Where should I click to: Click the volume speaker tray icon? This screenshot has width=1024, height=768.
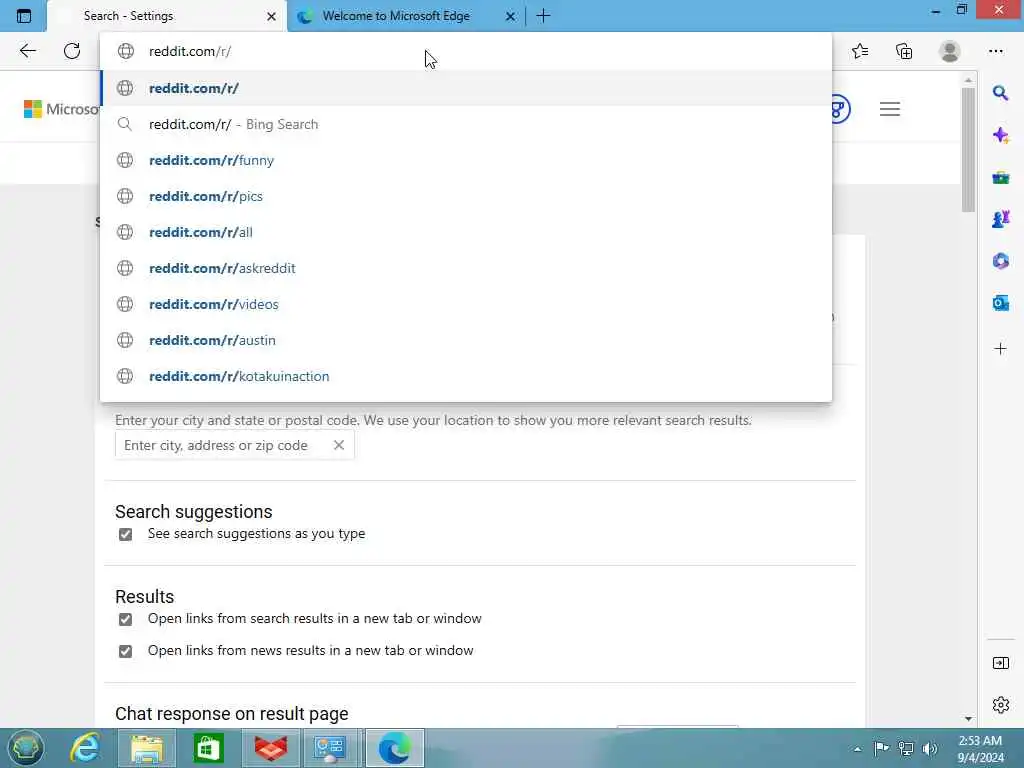pos(930,748)
